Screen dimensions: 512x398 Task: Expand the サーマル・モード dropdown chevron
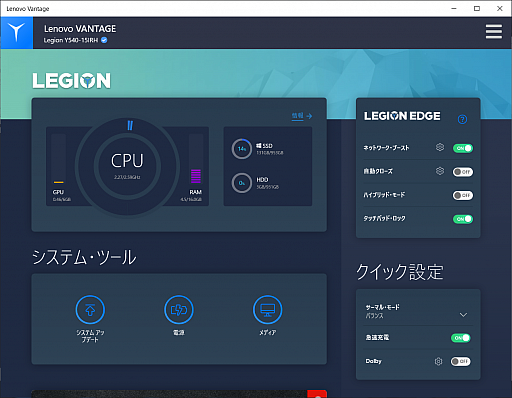[463, 315]
